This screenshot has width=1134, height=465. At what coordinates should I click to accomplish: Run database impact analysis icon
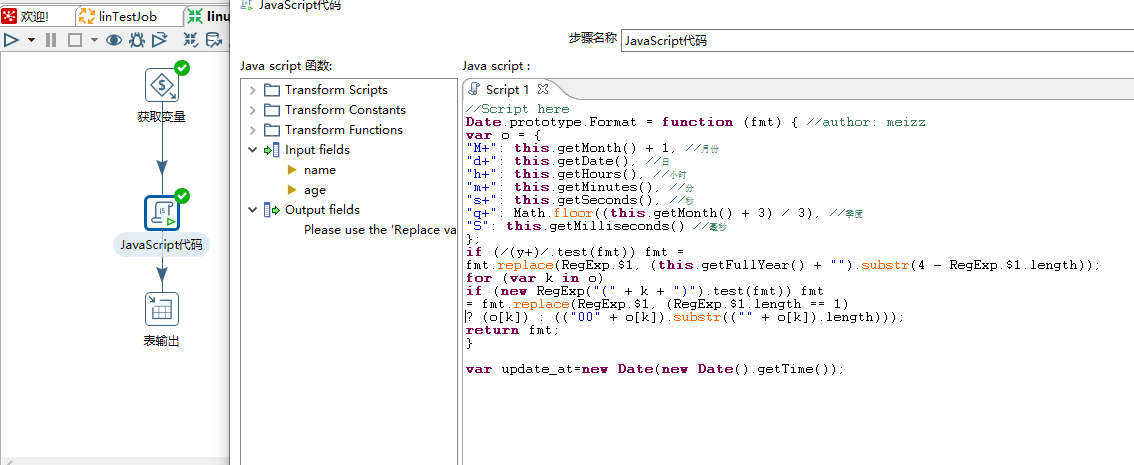(214, 40)
